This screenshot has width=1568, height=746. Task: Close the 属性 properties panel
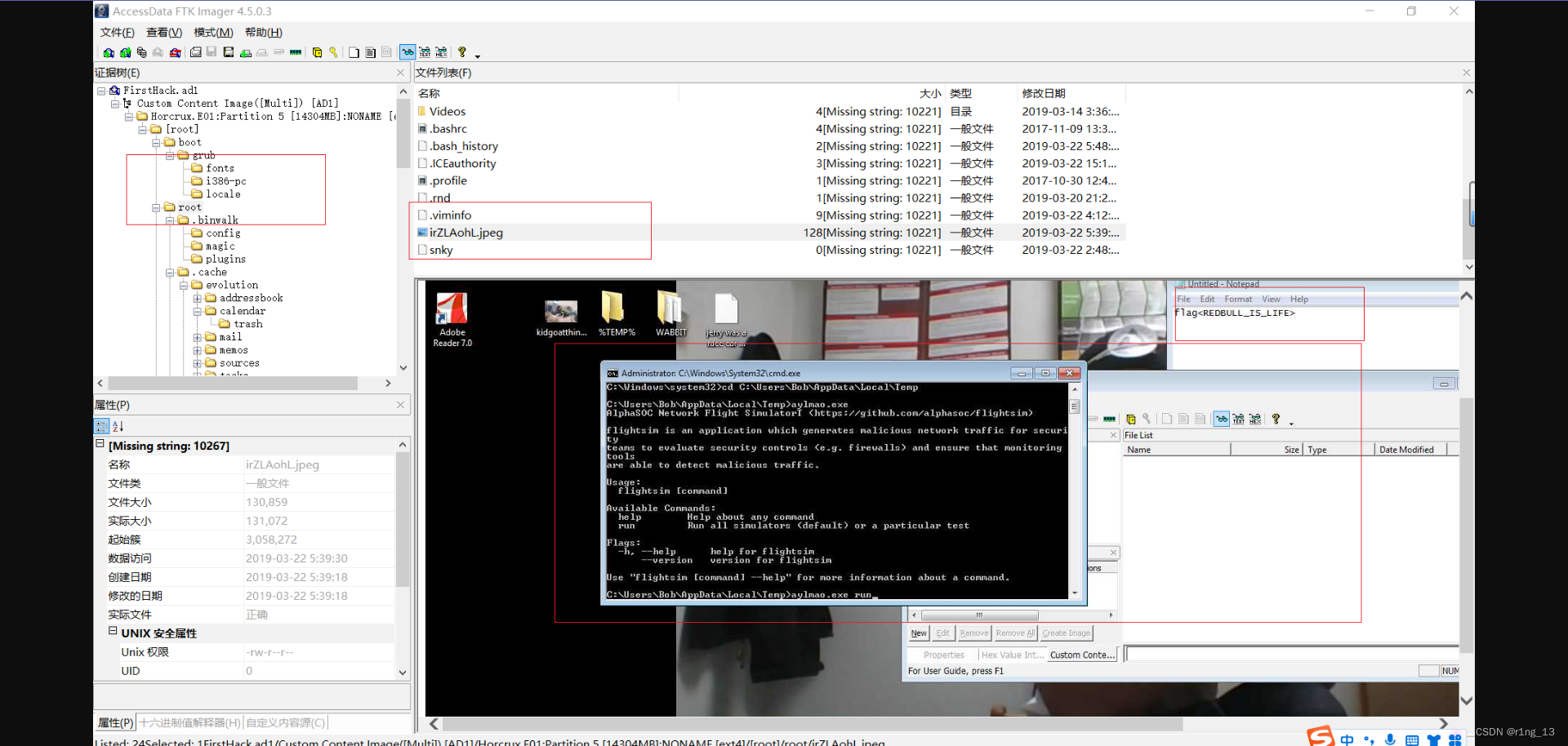pyautogui.click(x=400, y=405)
